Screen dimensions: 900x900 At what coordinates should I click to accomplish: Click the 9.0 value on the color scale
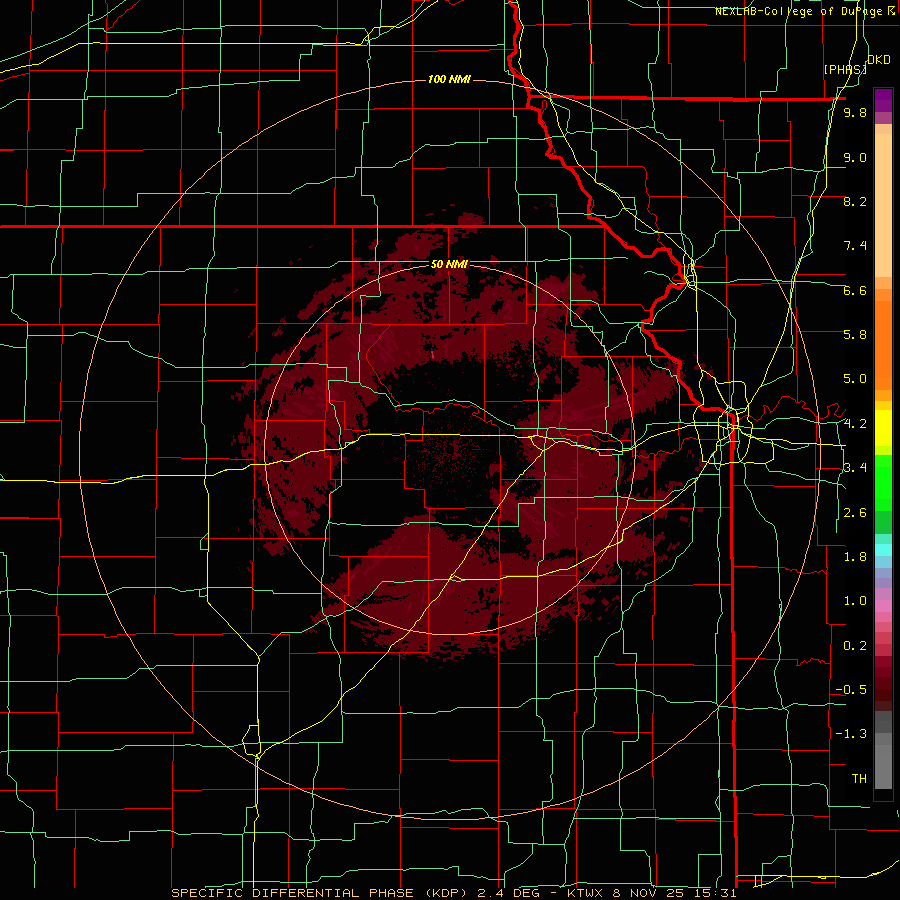click(x=855, y=157)
